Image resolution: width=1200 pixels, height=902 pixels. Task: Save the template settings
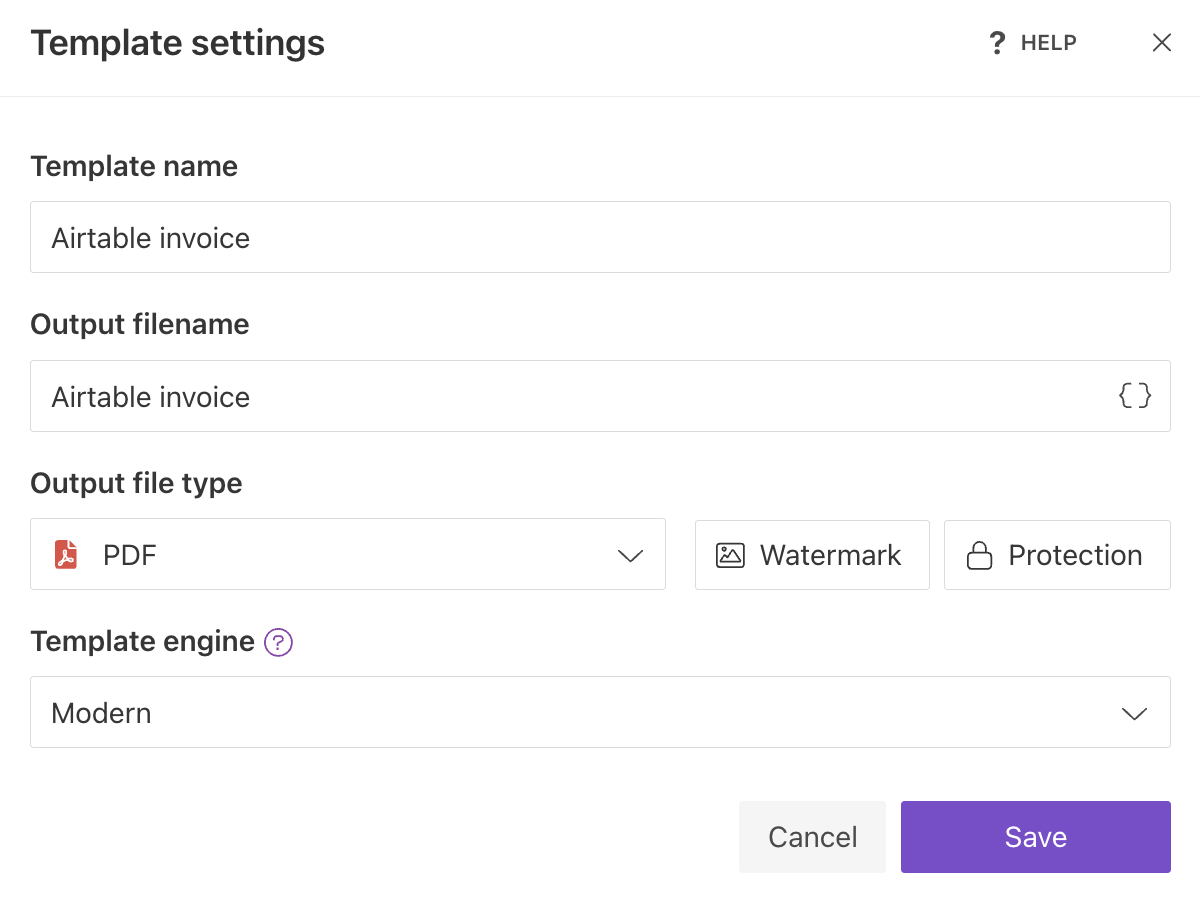pyautogui.click(x=1035, y=837)
